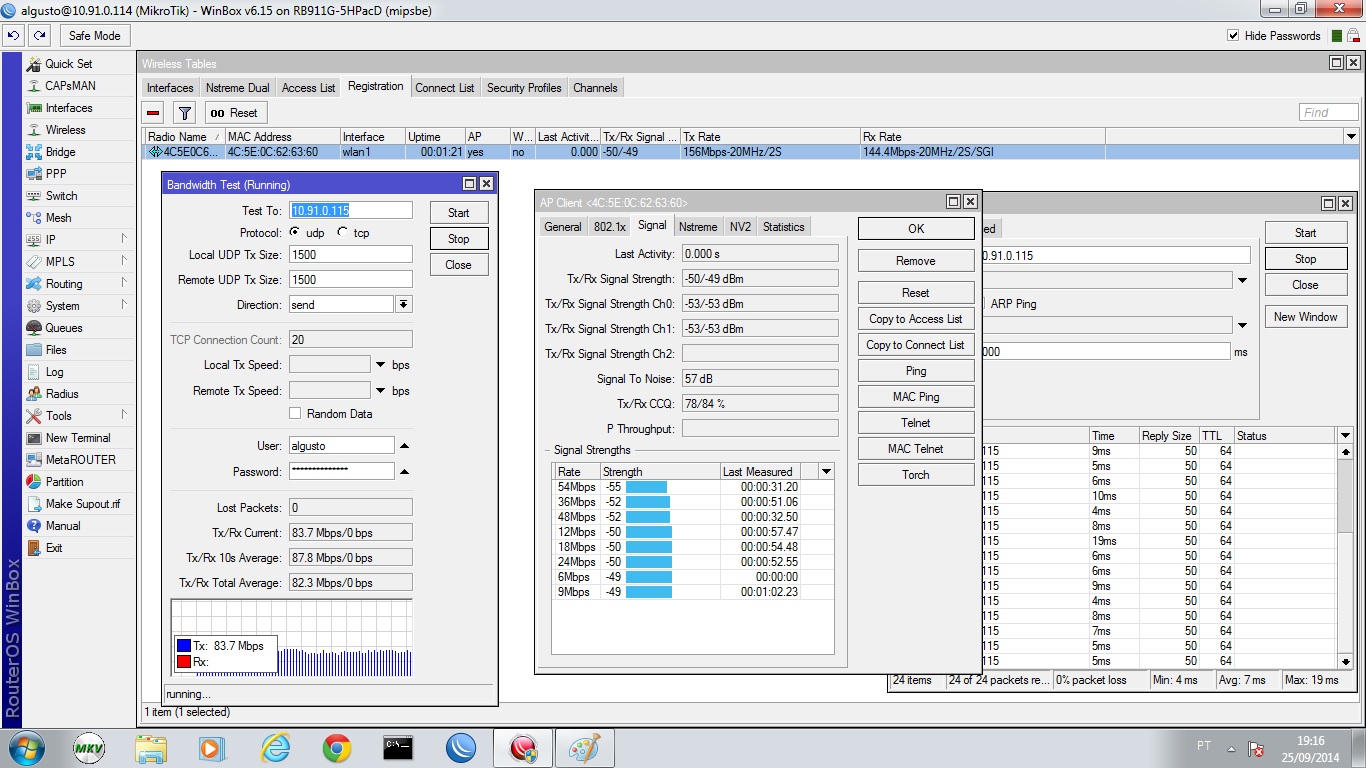The width and height of the screenshot is (1366, 768).
Task: Click the redo arrow icon in top toolbar
Action: click(x=39, y=36)
